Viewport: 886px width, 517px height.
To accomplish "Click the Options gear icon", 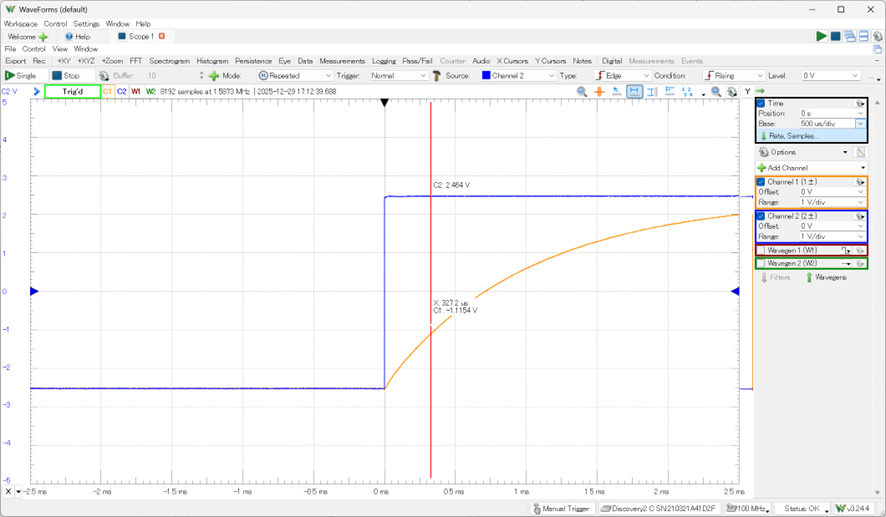I will (764, 152).
